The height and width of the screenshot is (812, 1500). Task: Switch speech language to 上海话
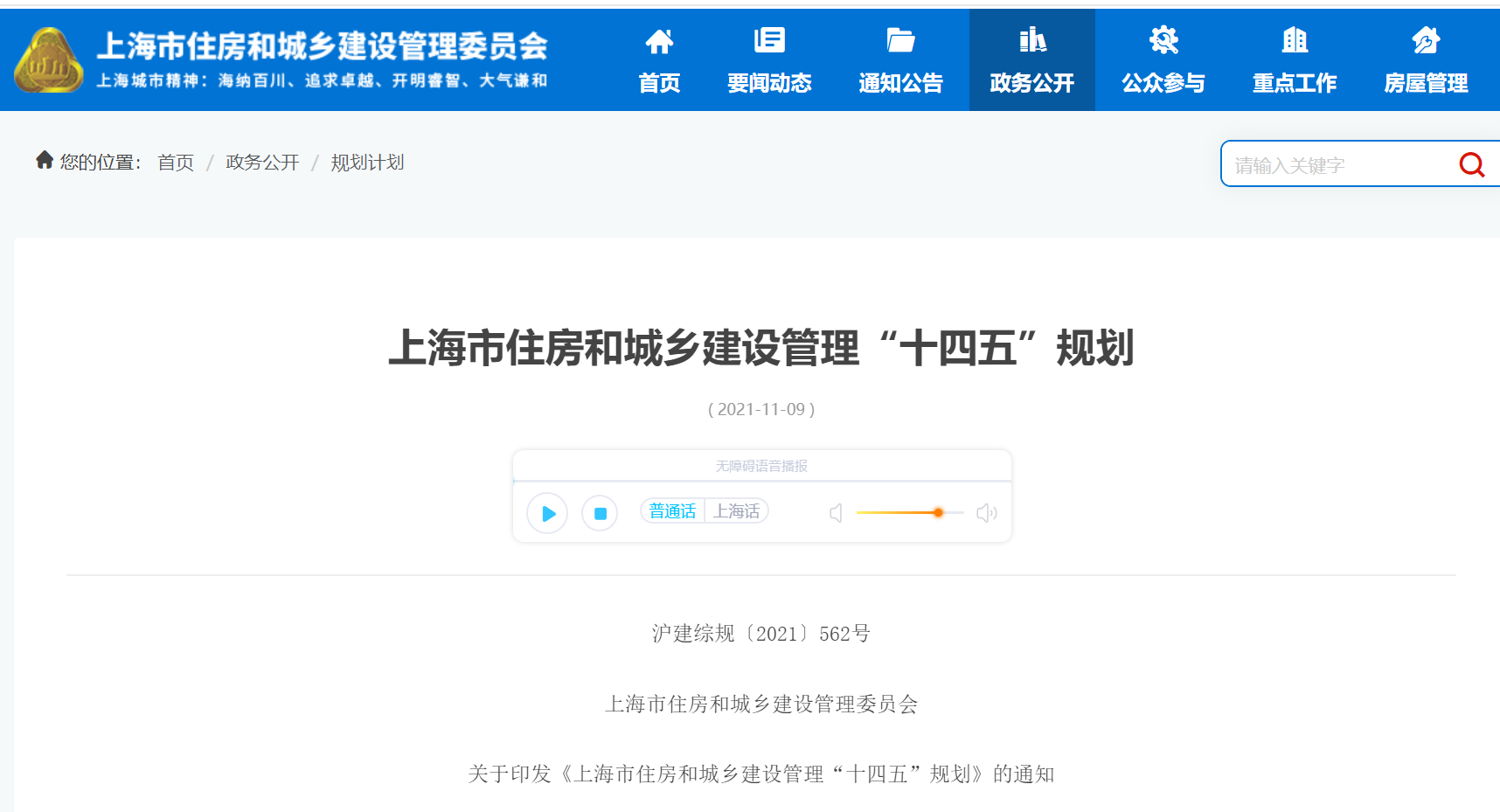[736, 511]
